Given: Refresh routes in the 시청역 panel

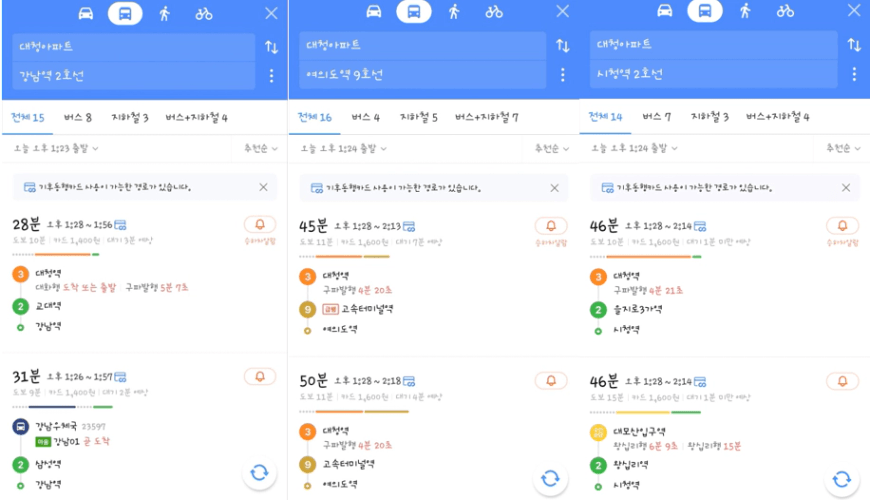Looking at the screenshot, I should click(842, 479).
